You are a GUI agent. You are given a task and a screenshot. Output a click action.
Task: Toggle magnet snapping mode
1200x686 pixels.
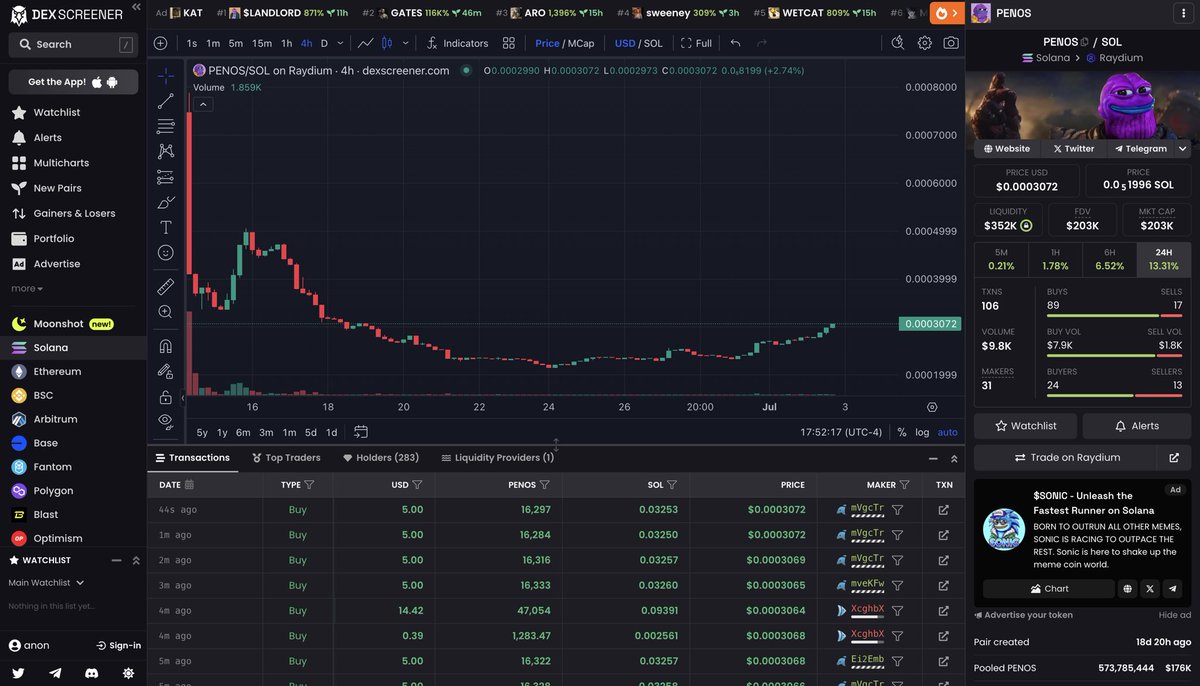(166, 346)
